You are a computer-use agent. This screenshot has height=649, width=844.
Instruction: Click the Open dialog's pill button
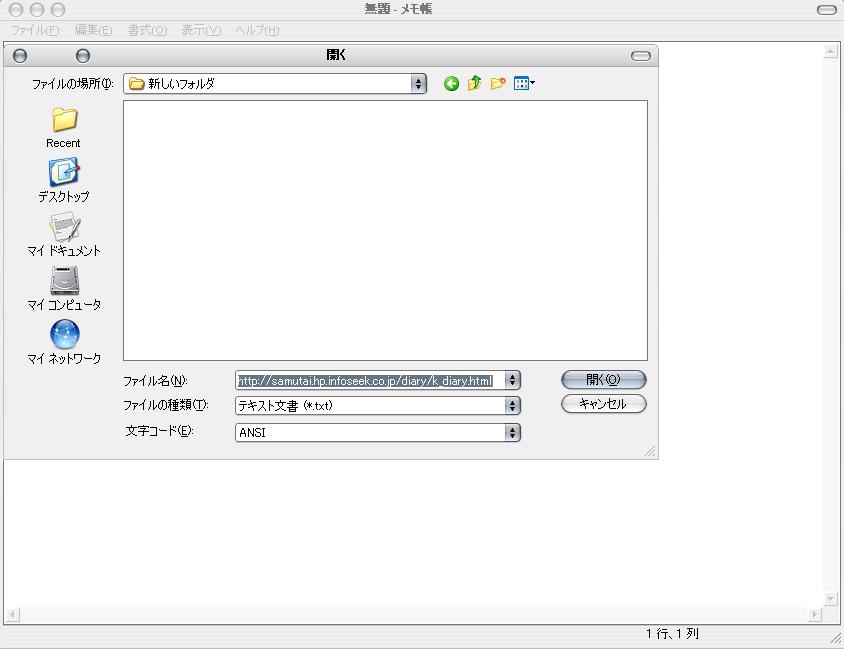point(641,56)
